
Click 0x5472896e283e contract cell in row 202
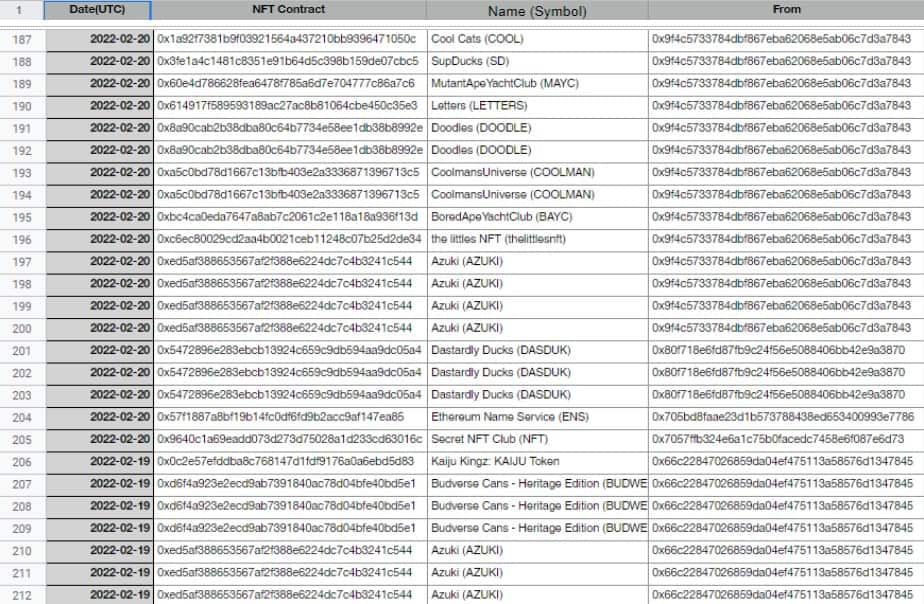pos(289,372)
